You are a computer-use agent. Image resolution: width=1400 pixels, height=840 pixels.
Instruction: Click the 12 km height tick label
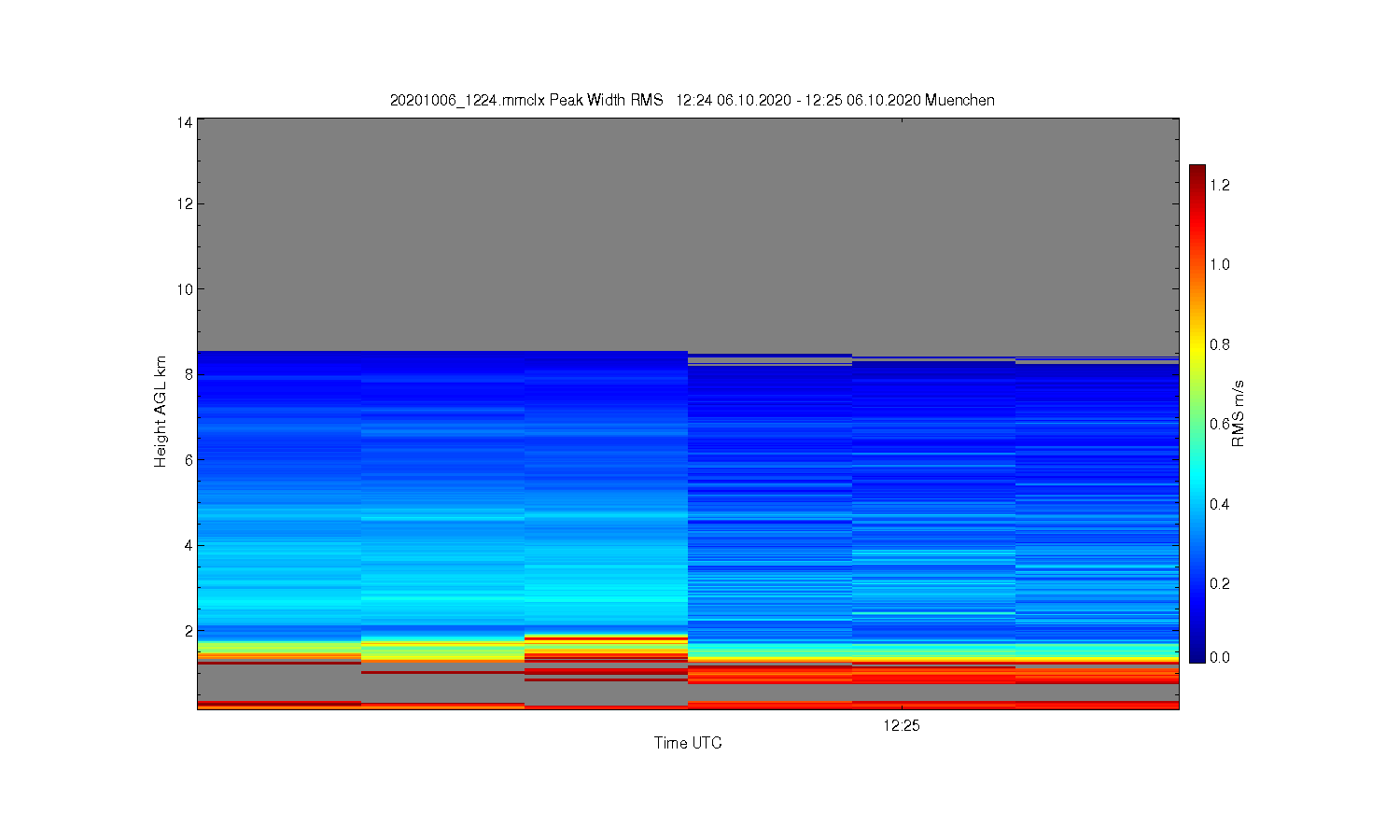[185, 203]
